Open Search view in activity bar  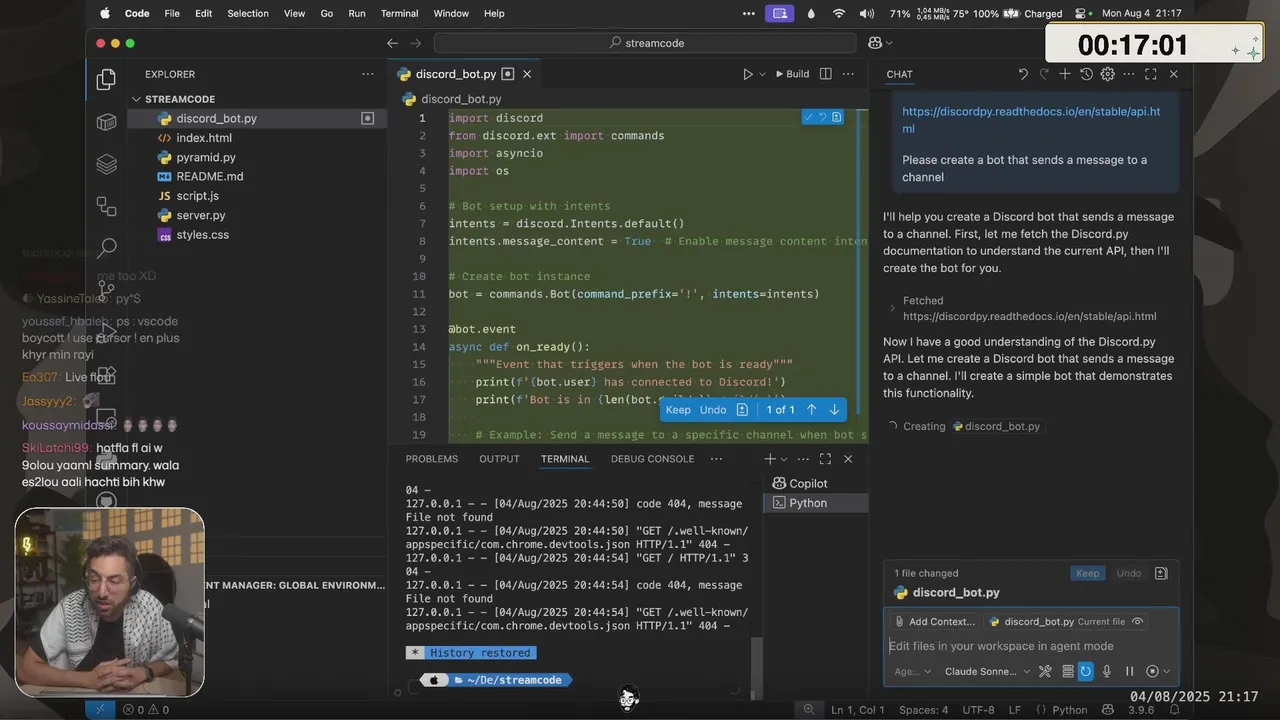tap(106, 247)
